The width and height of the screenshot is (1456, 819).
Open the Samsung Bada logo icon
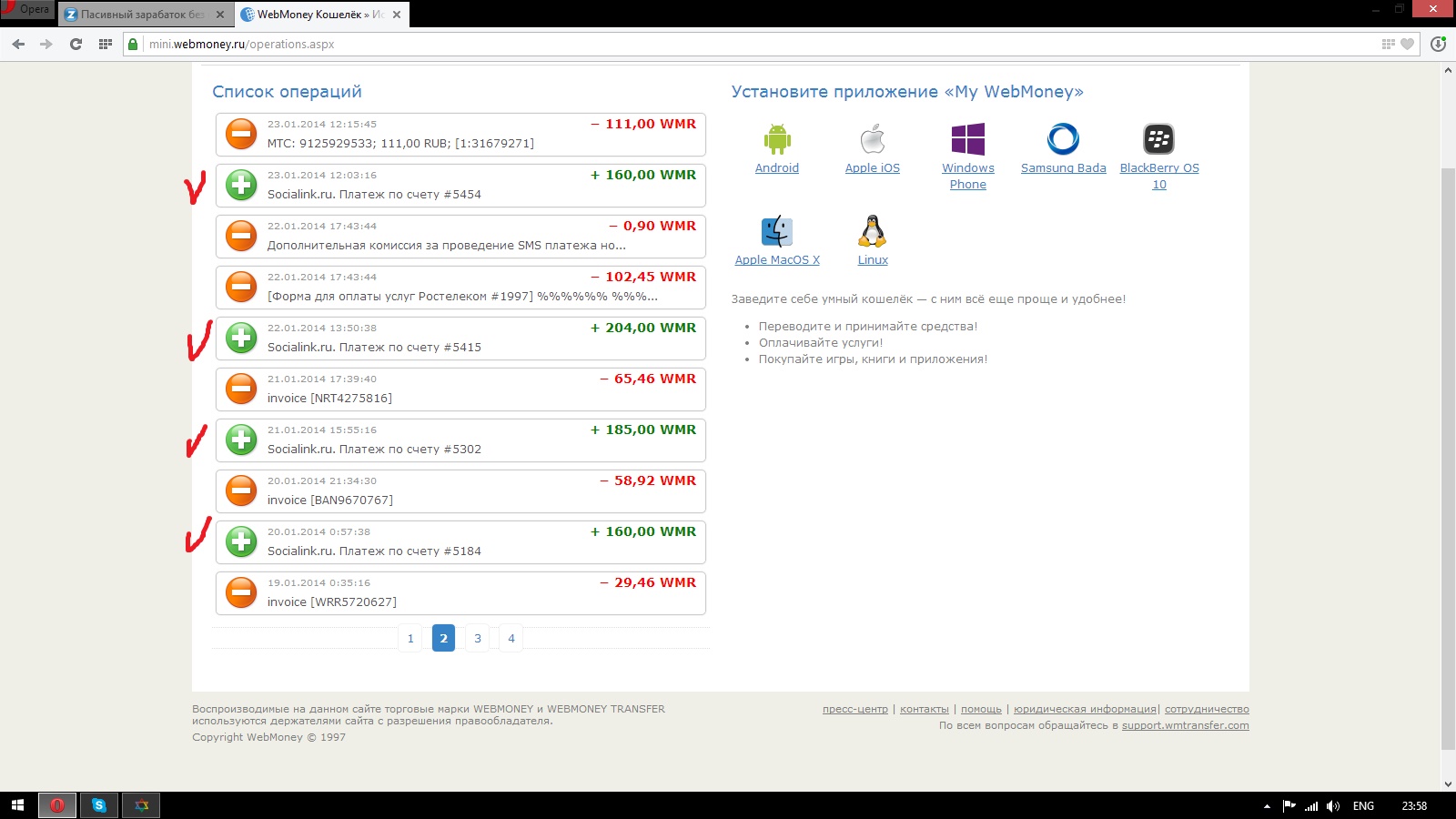pyautogui.click(x=1063, y=139)
